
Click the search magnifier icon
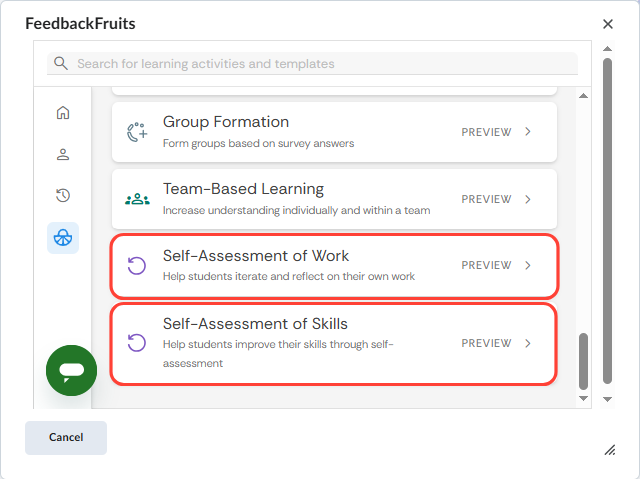coord(61,64)
